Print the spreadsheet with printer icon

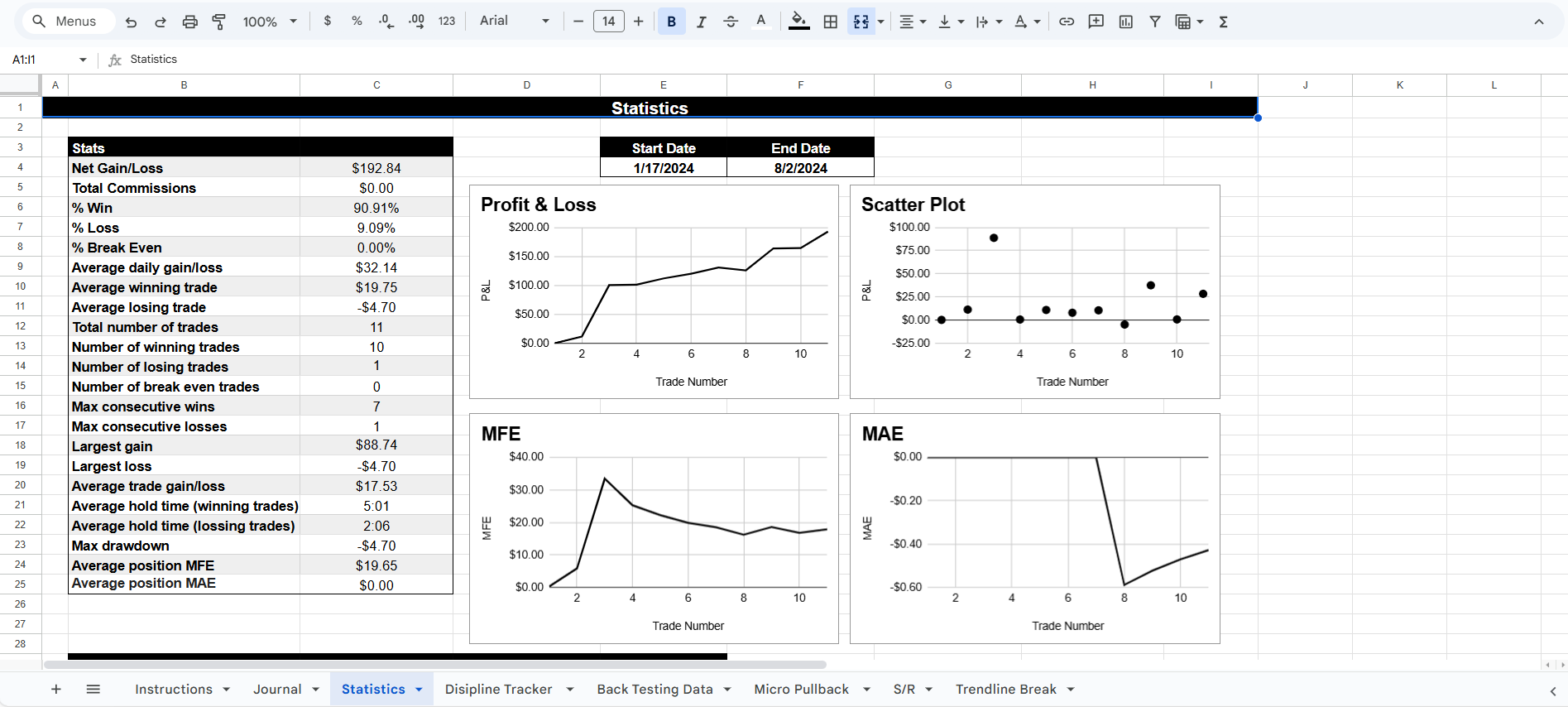[190, 22]
